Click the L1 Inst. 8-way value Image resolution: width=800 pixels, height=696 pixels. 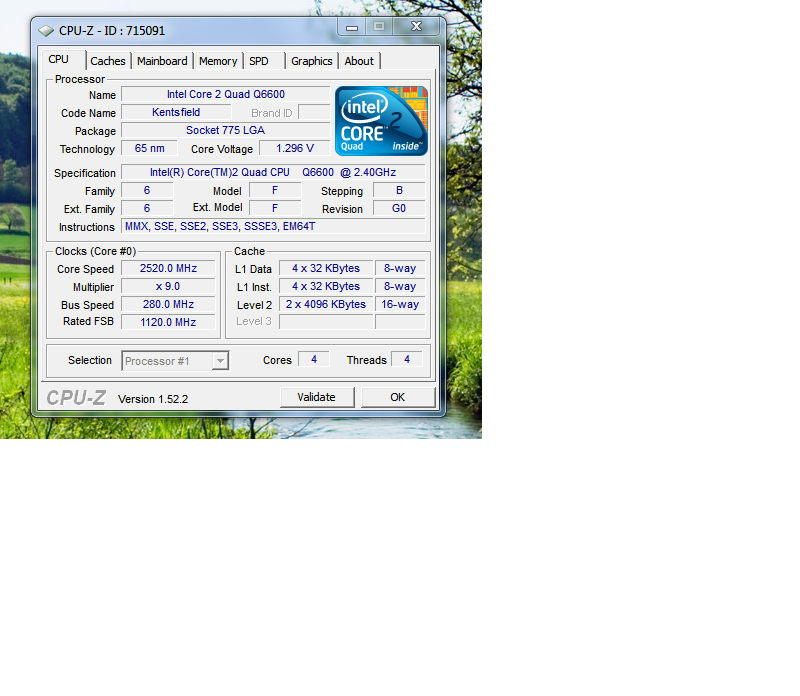pos(400,286)
